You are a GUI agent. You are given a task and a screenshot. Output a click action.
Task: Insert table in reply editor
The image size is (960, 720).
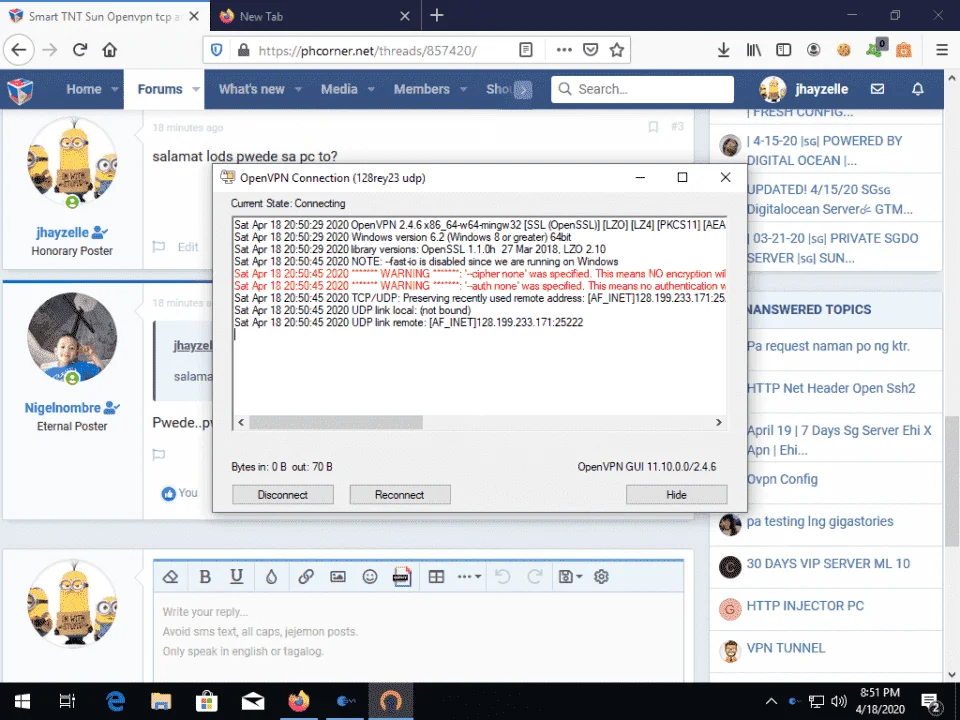436,576
